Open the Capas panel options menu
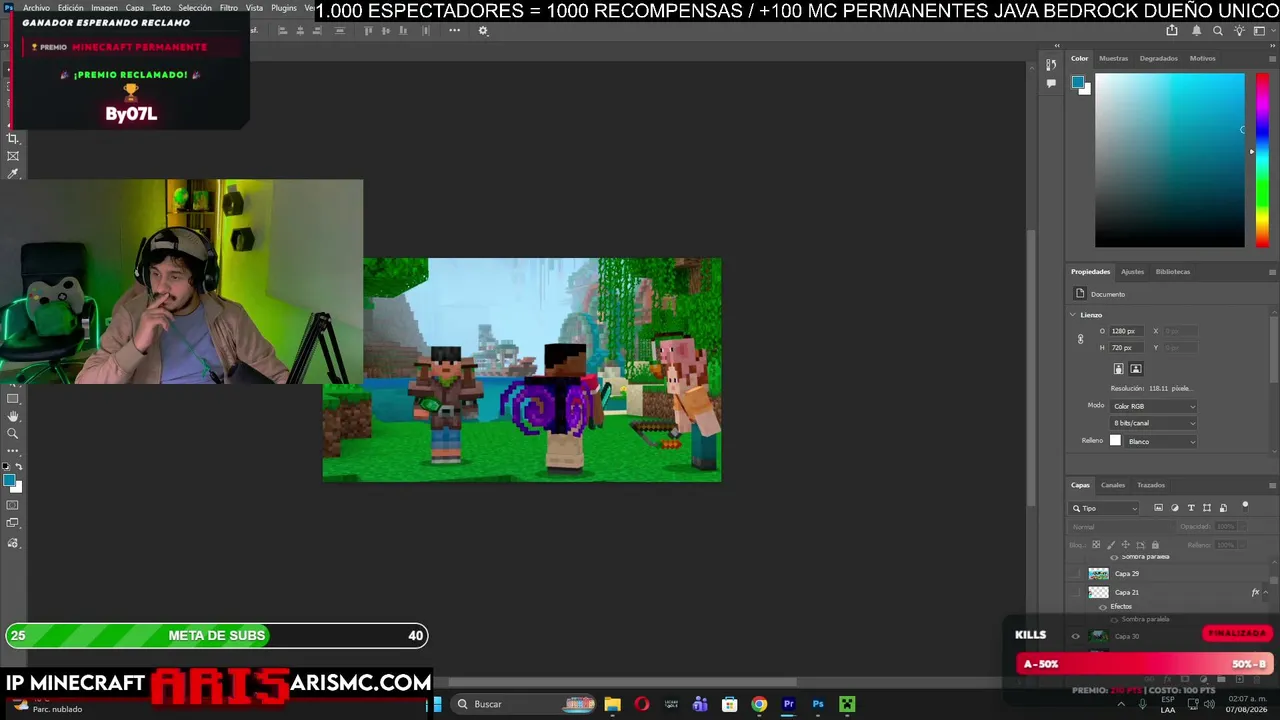 tap(1272, 486)
